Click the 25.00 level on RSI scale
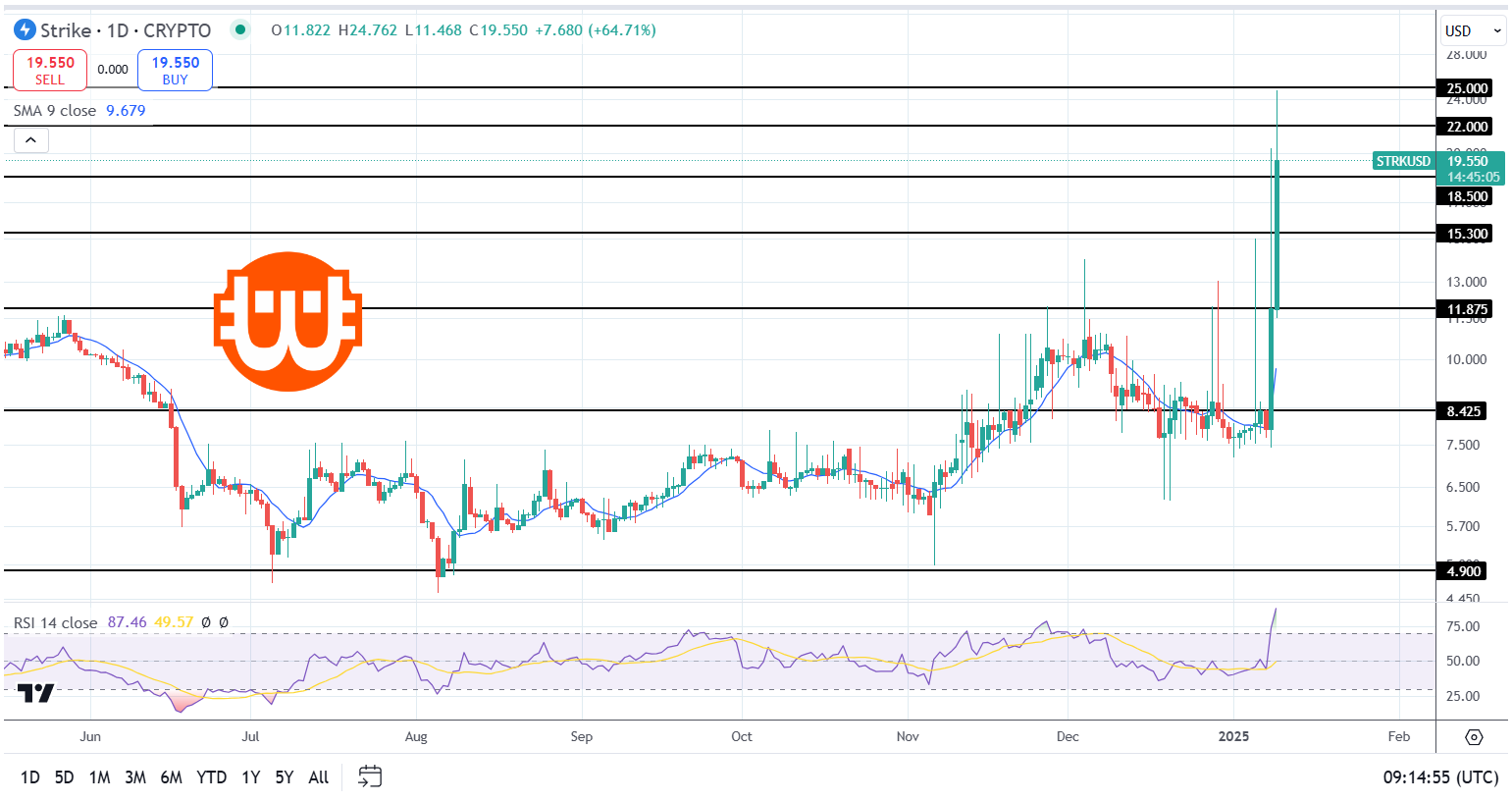 (x=1463, y=697)
